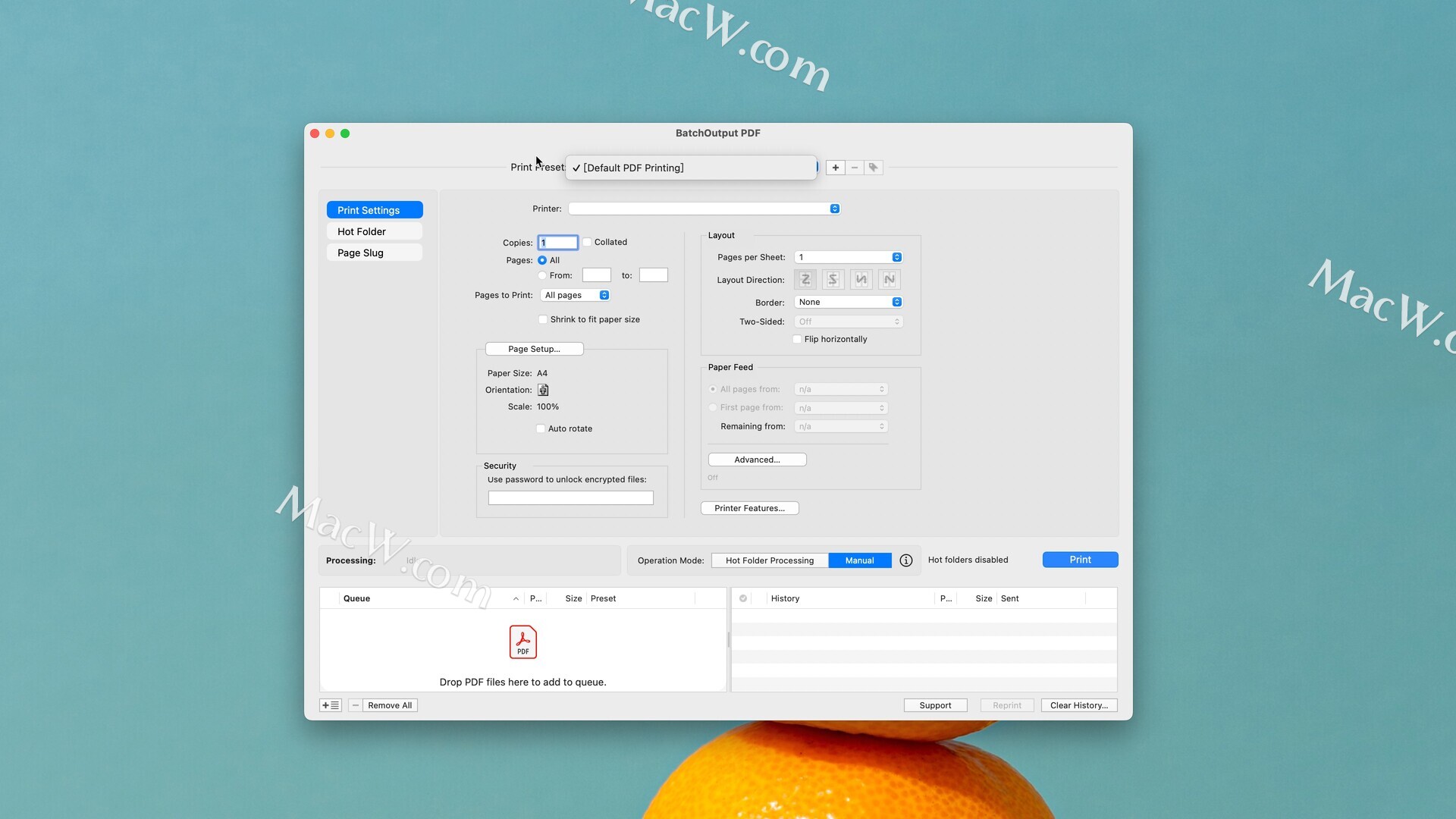The image size is (1456, 819).
Task: Click the checkmark column icon in History header
Action: [x=743, y=598]
